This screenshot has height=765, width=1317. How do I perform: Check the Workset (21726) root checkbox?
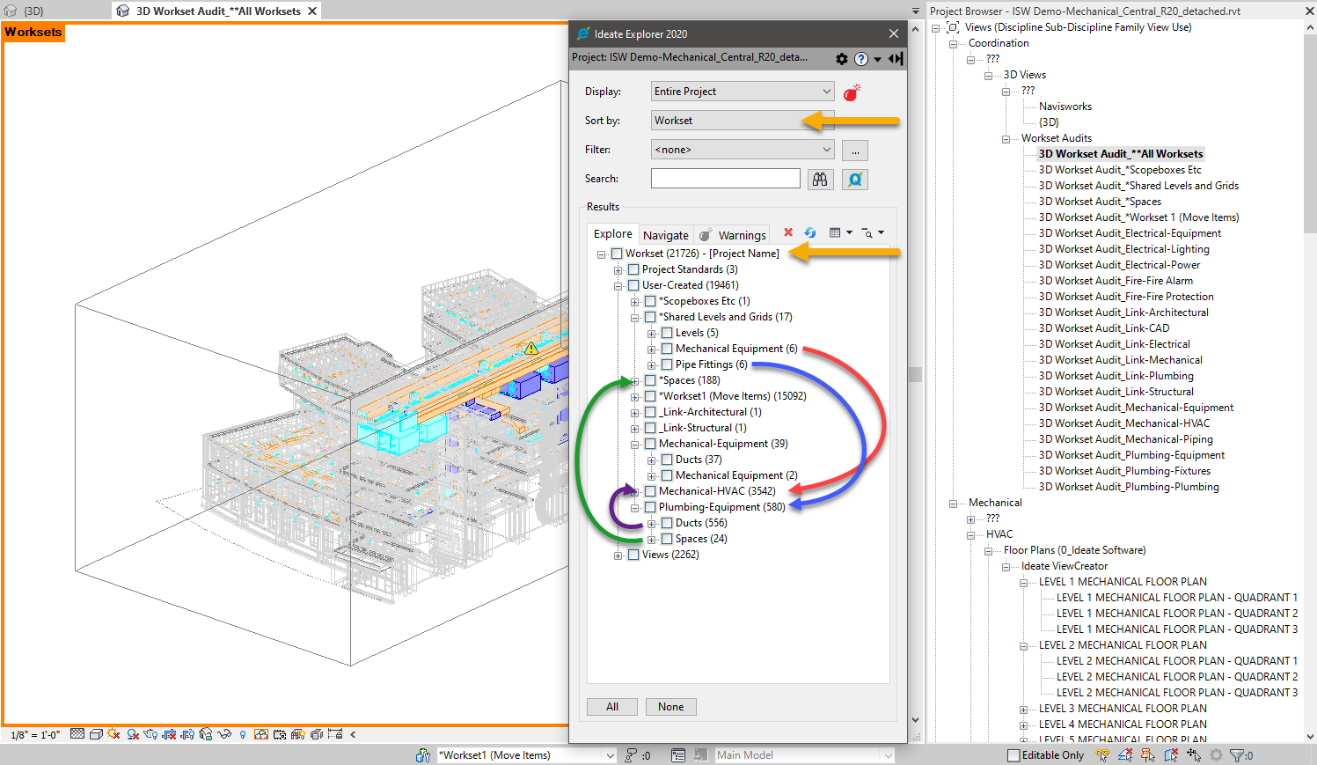point(616,254)
